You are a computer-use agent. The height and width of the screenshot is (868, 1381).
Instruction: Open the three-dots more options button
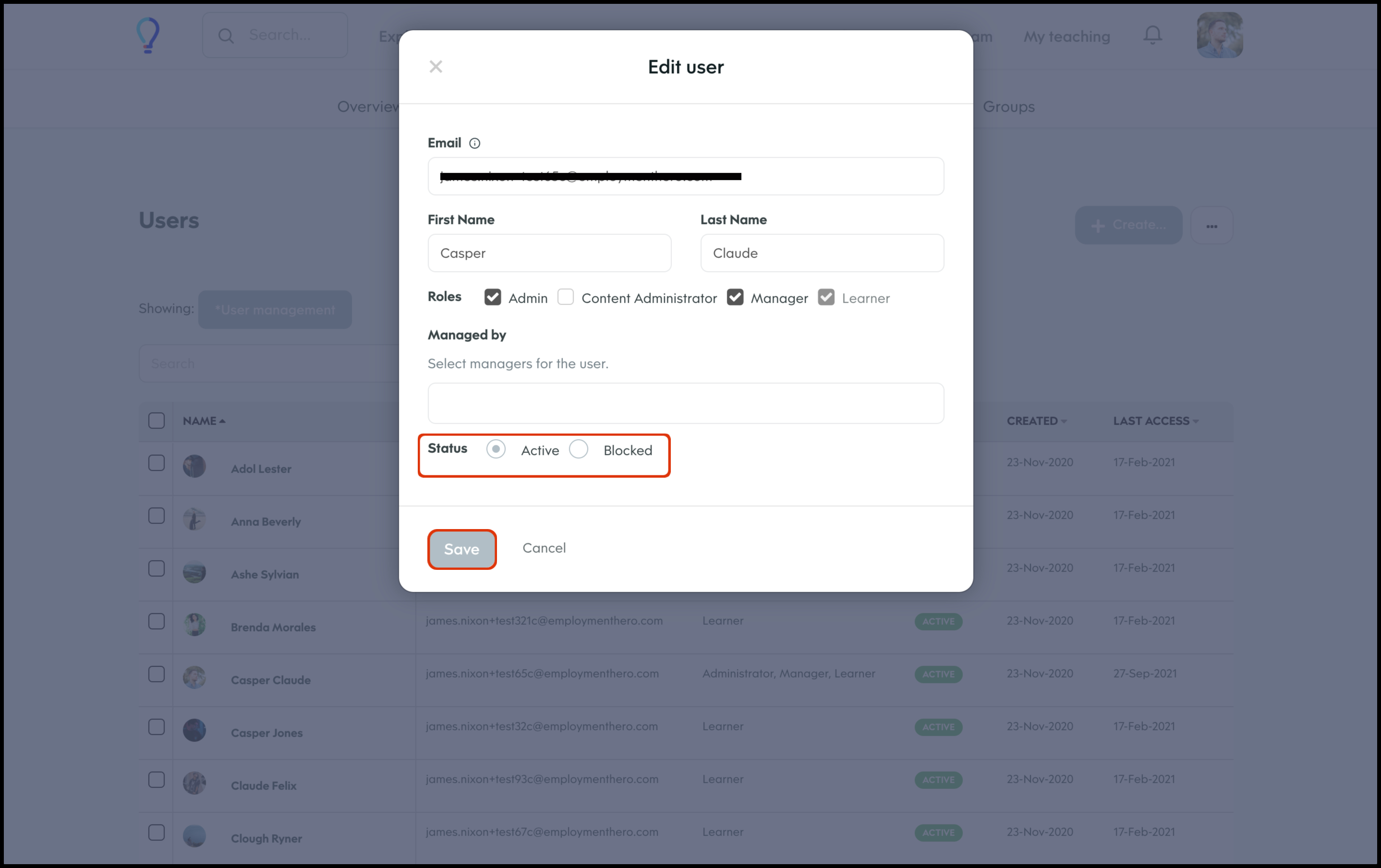(x=1211, y=226)
